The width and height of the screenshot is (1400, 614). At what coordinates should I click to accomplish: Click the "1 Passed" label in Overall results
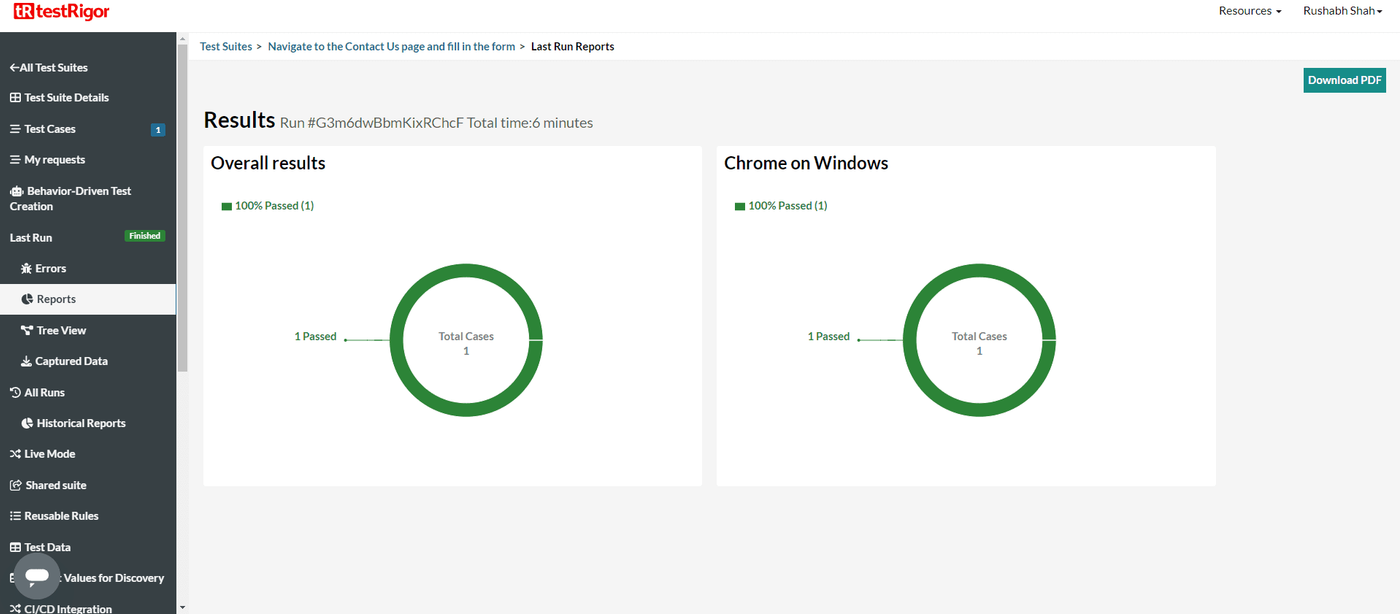[x=315, y=337]
